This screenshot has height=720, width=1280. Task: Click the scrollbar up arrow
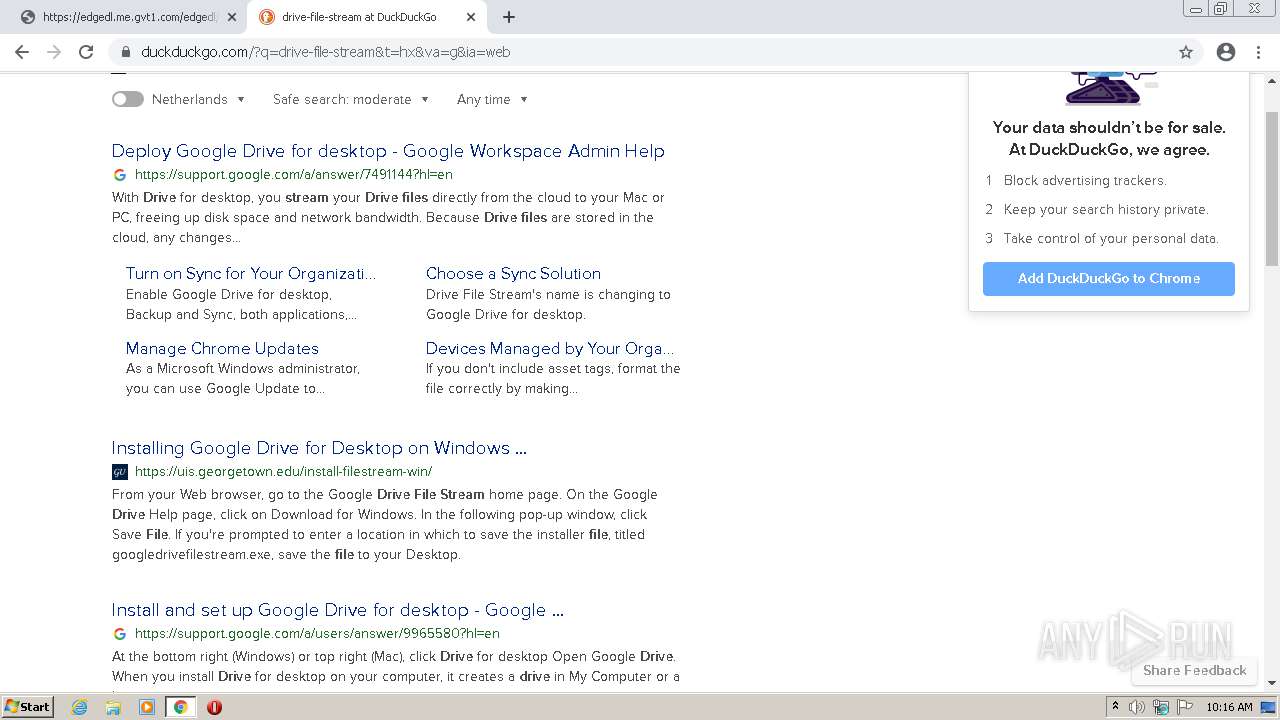pyautogui.click(x=1272, y=80)
